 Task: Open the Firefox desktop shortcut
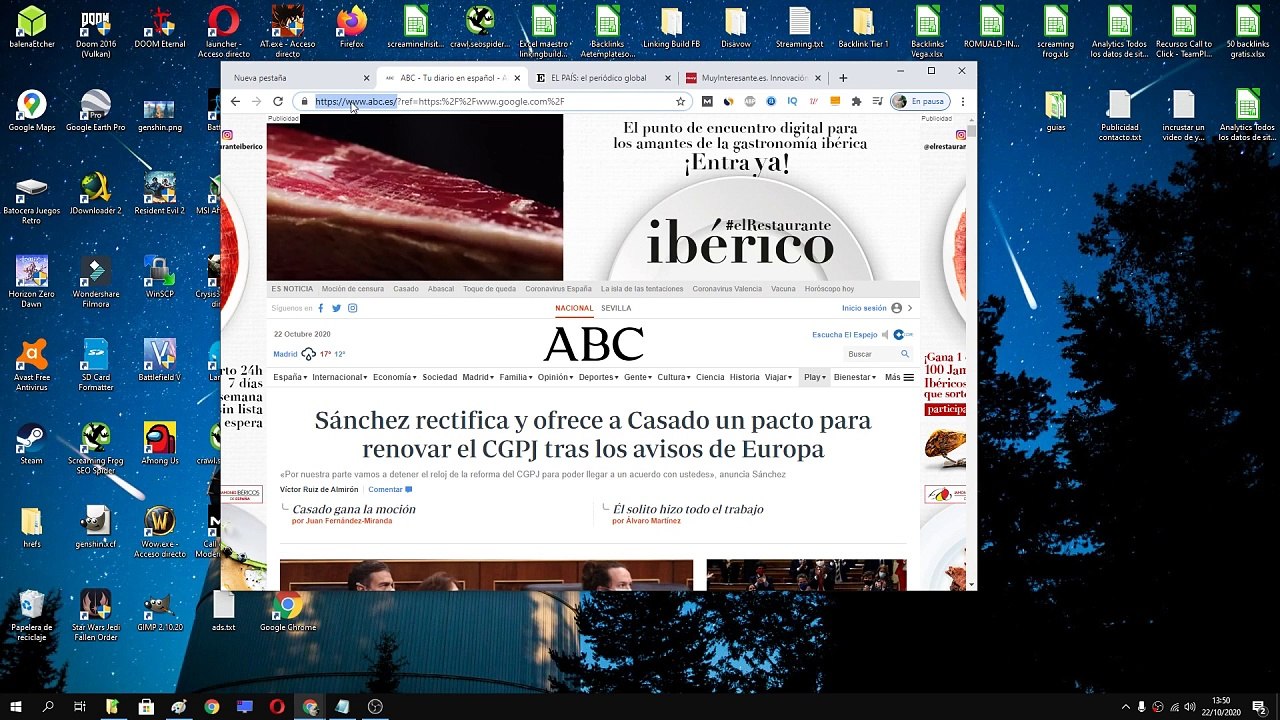pyautogui.click(x=351, y=28)
